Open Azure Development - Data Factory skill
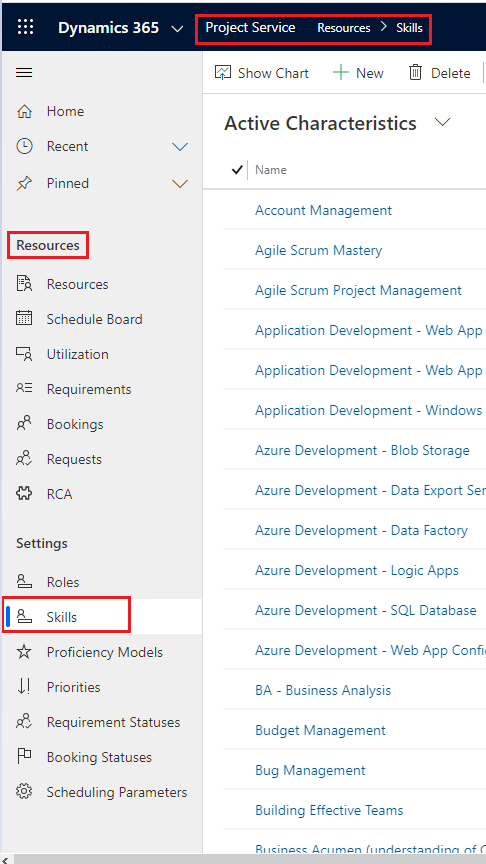 coord(361,531)
